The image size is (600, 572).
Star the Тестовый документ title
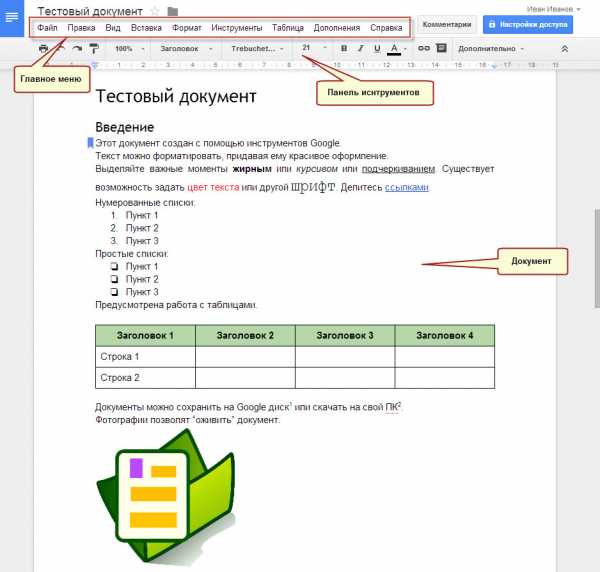pyautogui.click(x=155, y=11)
